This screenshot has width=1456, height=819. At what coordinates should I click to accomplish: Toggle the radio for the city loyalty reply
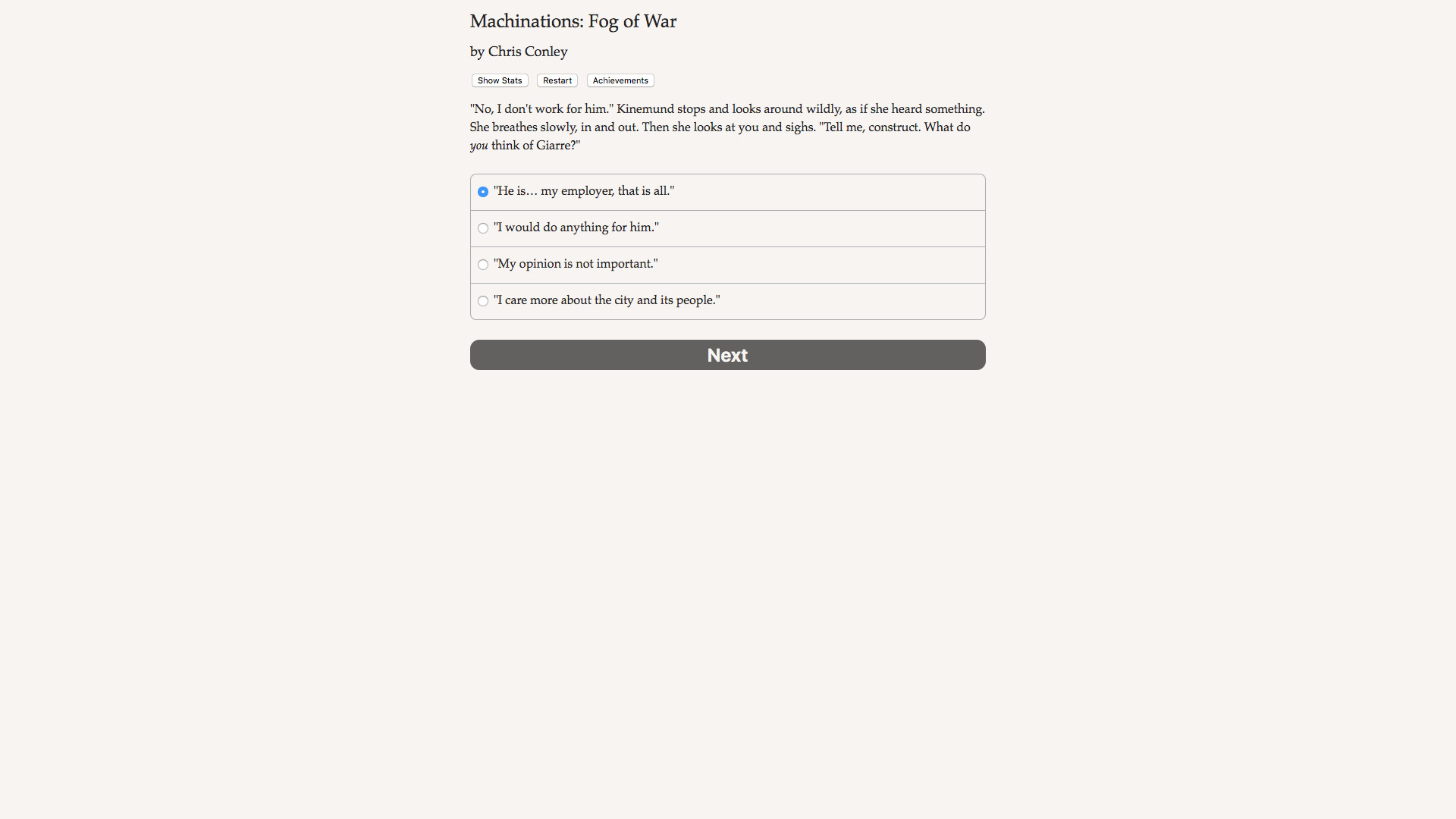click(x=482, y=301)
